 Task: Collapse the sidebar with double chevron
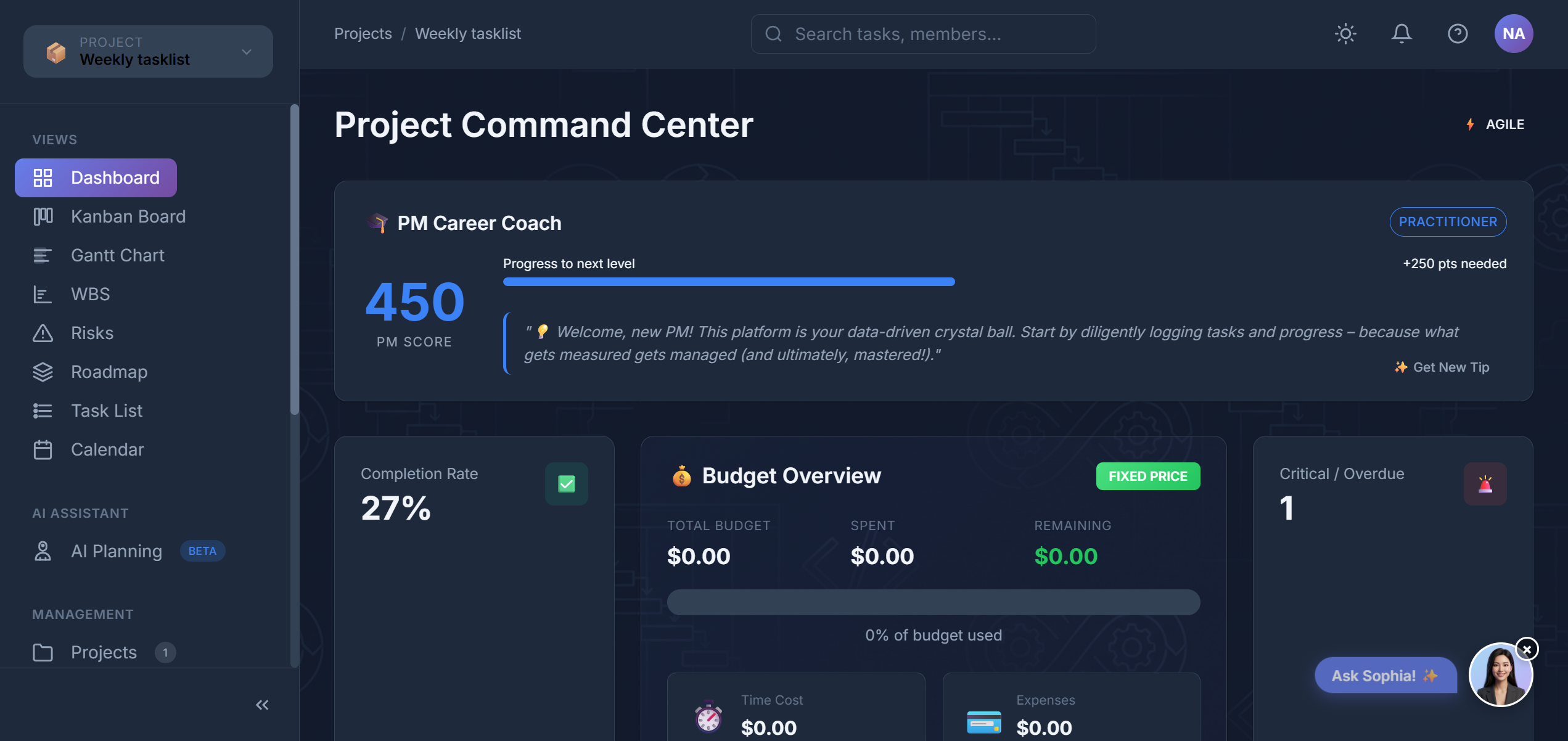coord(262,705)
